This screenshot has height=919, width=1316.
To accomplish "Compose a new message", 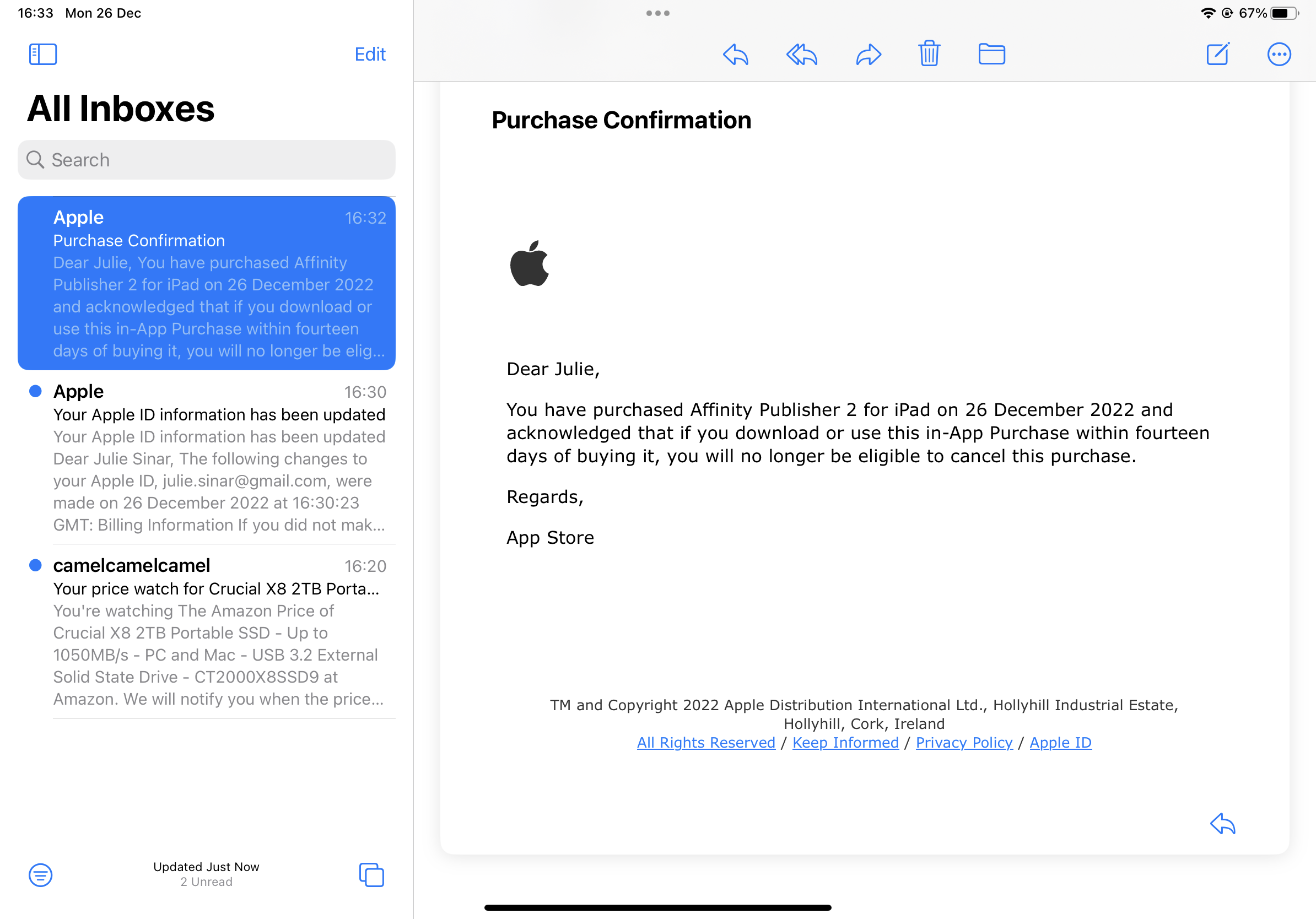I will coord(1218,54).
